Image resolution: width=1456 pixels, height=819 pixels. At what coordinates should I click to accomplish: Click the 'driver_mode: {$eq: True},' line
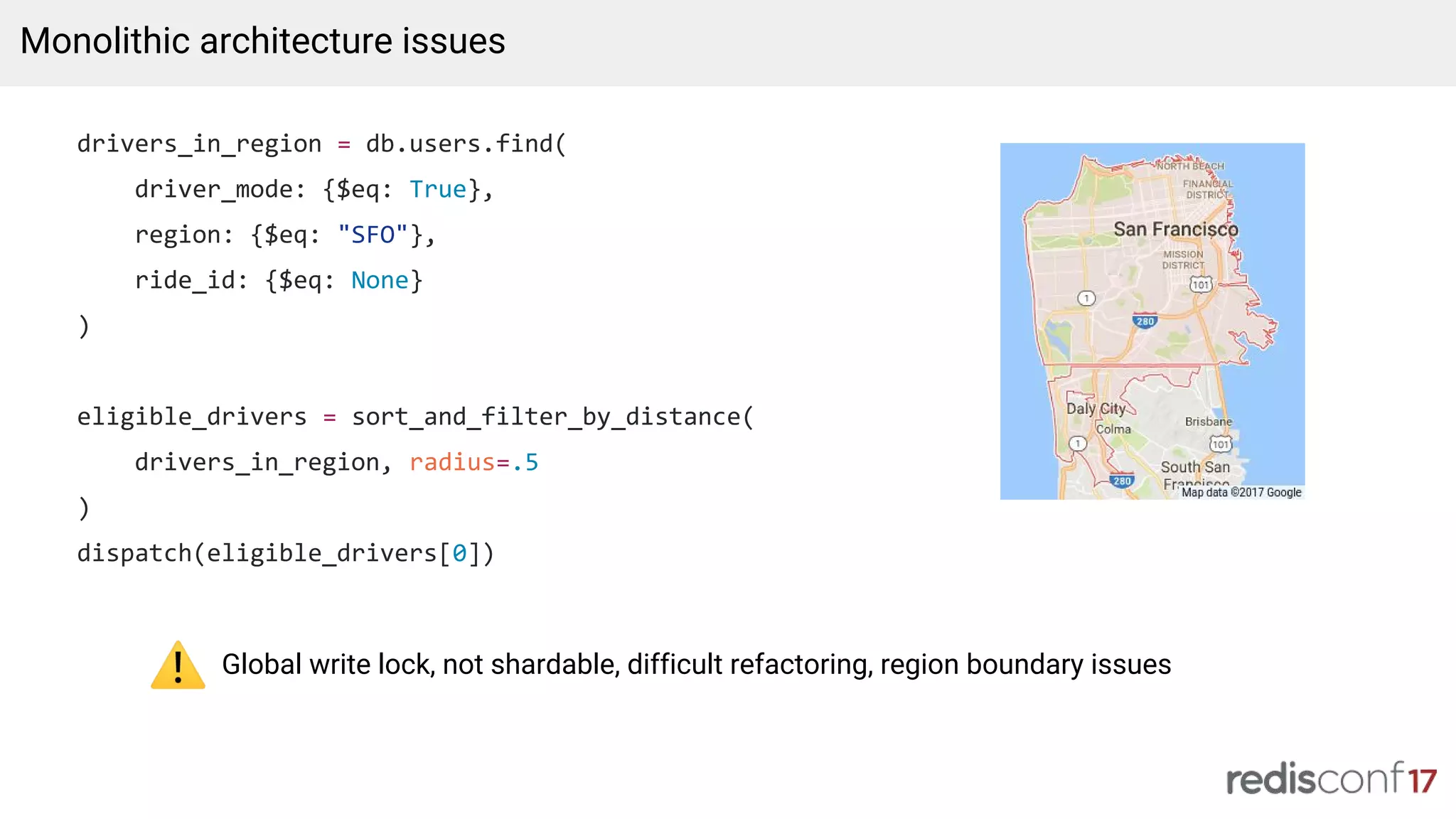pos(314,190)
